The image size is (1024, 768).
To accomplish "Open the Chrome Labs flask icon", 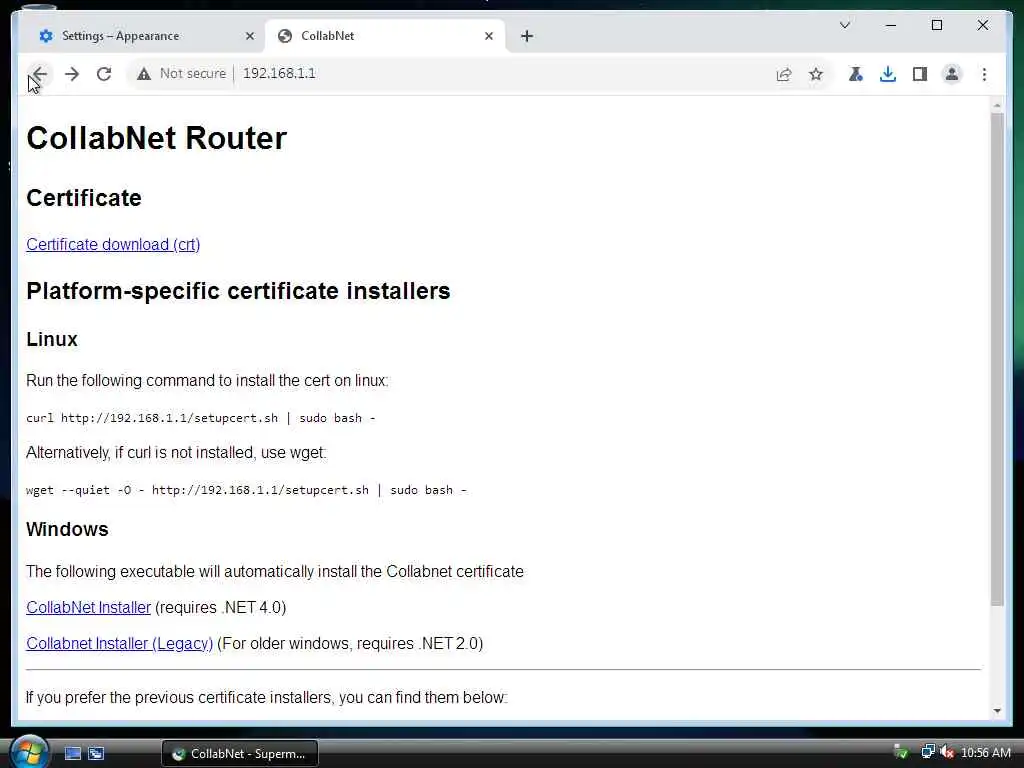I will (x=856, y=74).
